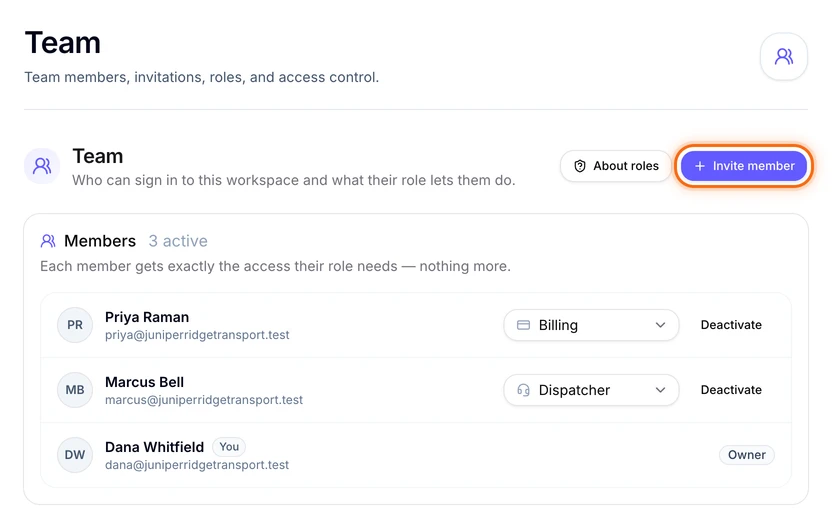Click the card icon in the Billing dropdown
The width and height of the screenshot is (832, 528).
(x=523, y=325)
